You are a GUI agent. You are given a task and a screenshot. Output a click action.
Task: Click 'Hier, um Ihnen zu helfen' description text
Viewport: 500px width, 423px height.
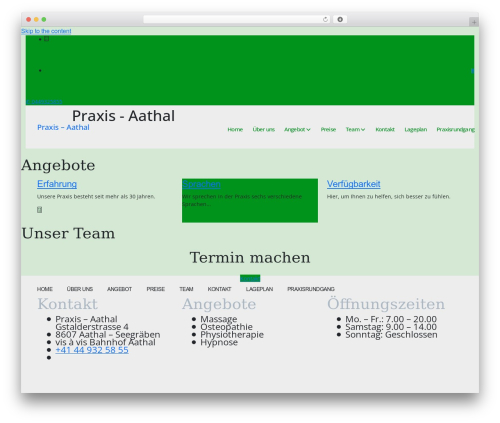(x=388, y=197)
